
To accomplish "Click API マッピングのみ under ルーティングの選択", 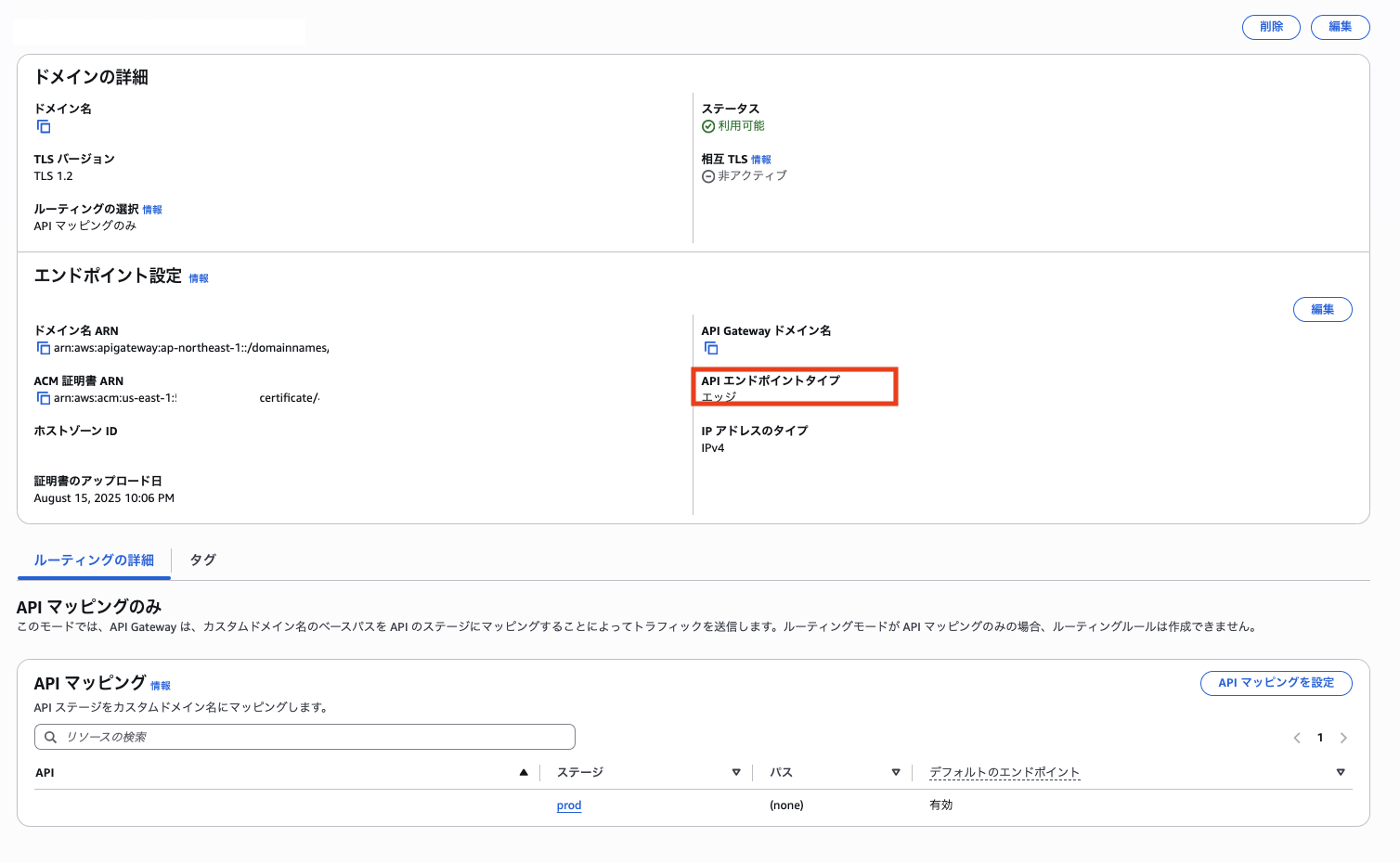I will pos(85,225).
